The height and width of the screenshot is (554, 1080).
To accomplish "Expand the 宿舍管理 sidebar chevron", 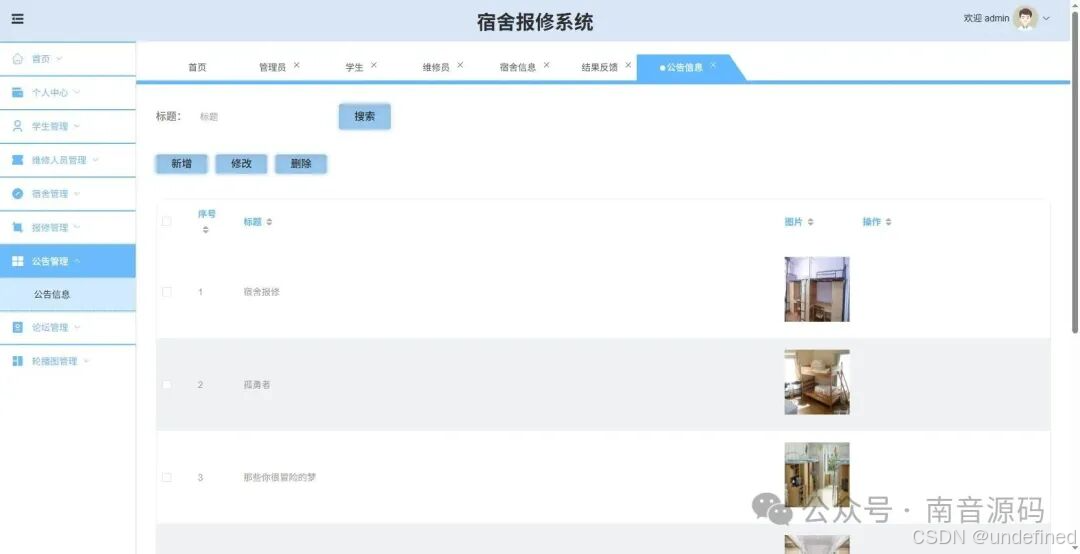I will tap(76, 194).
